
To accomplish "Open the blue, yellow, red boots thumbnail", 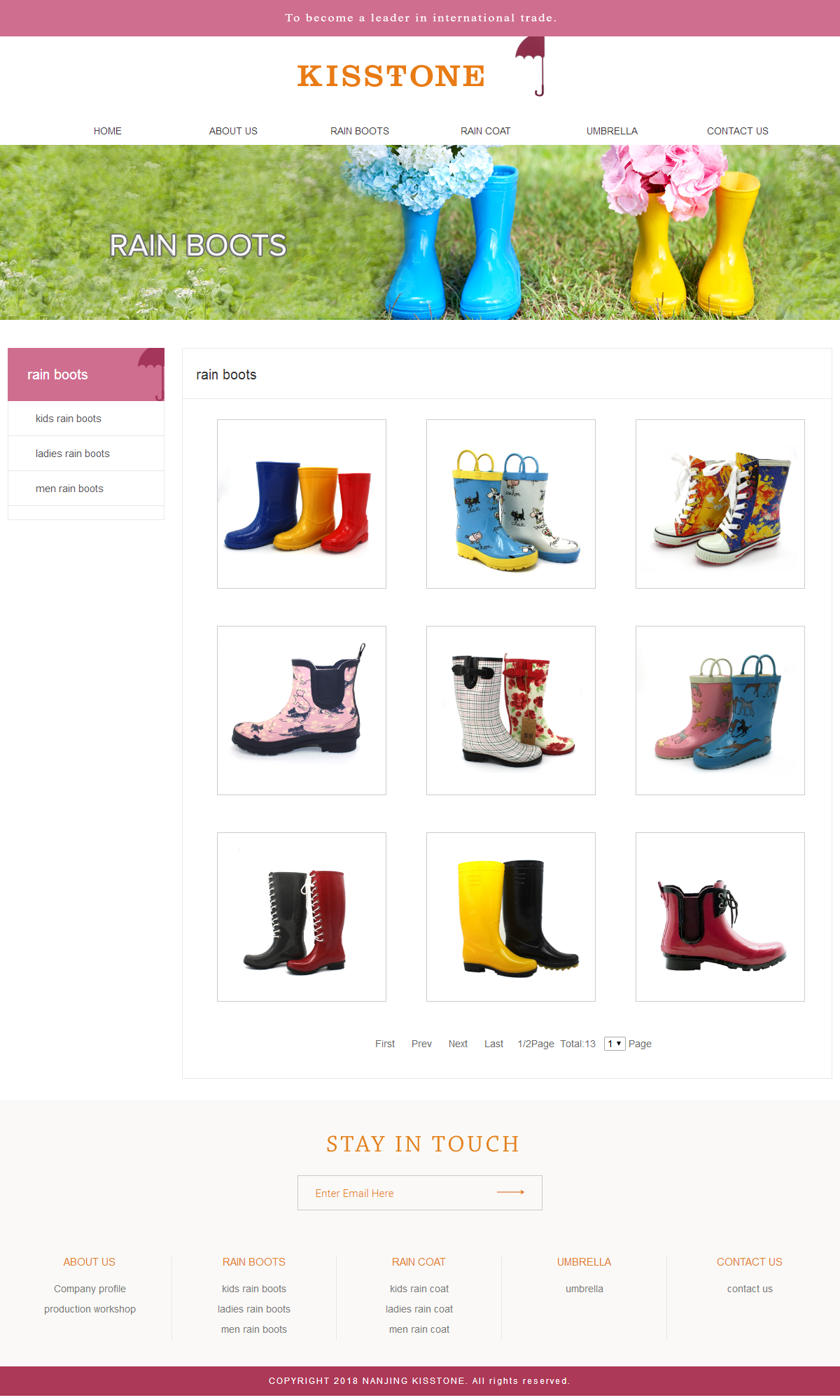I will pyautogui.click(x=302, y=504).
